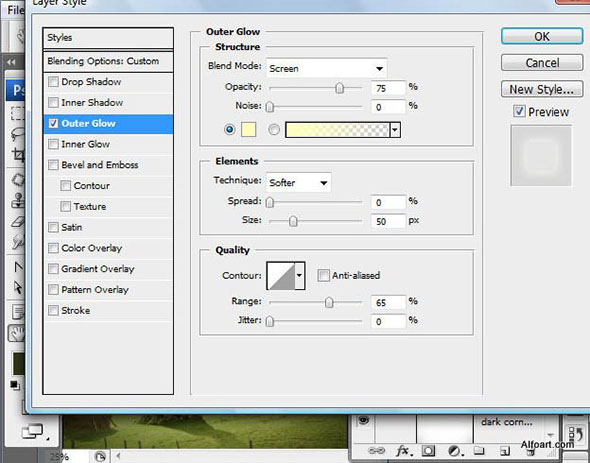Select the Eraser tool

click(18, 222)
